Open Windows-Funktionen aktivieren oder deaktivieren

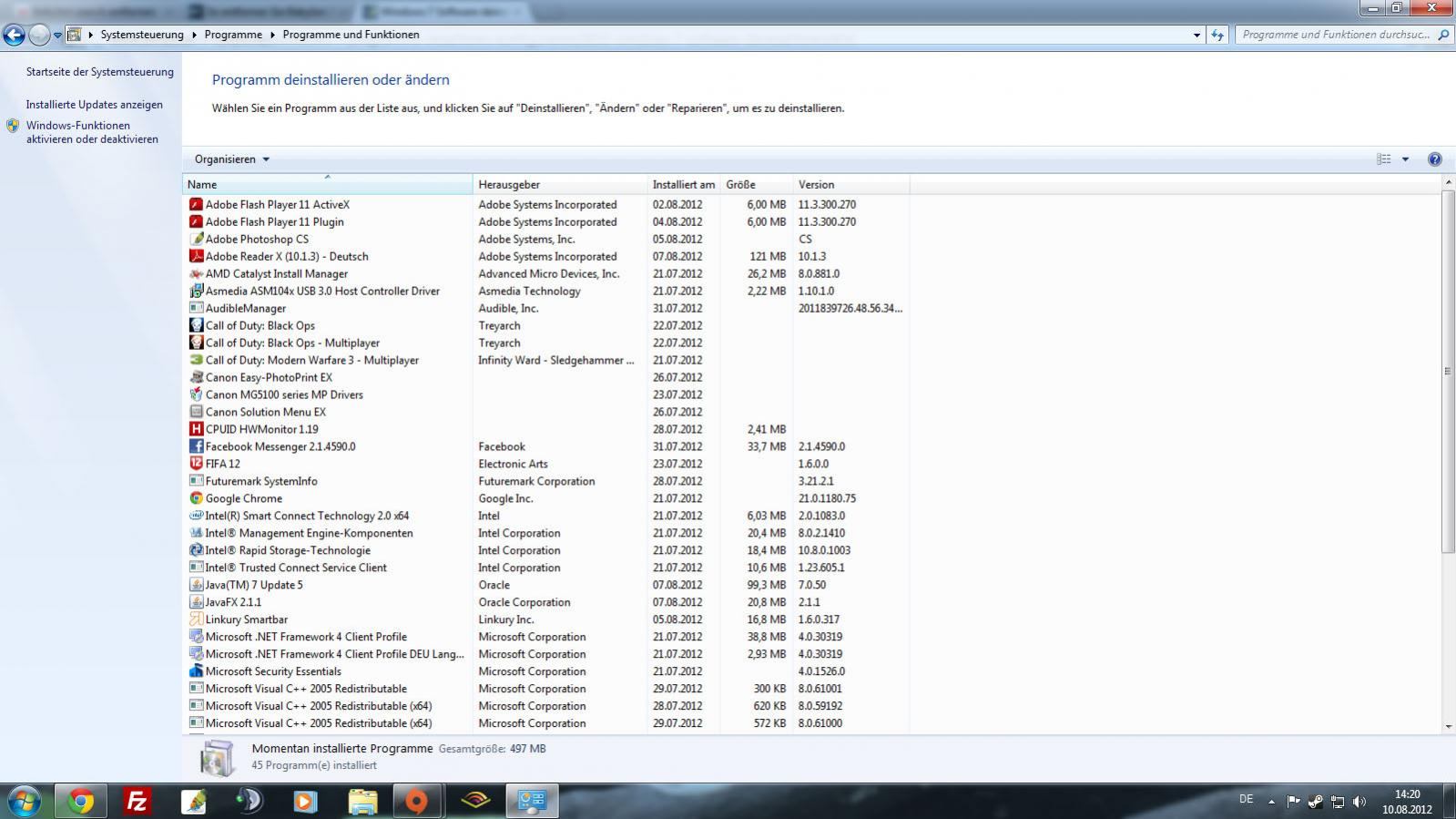pos(92,133)
